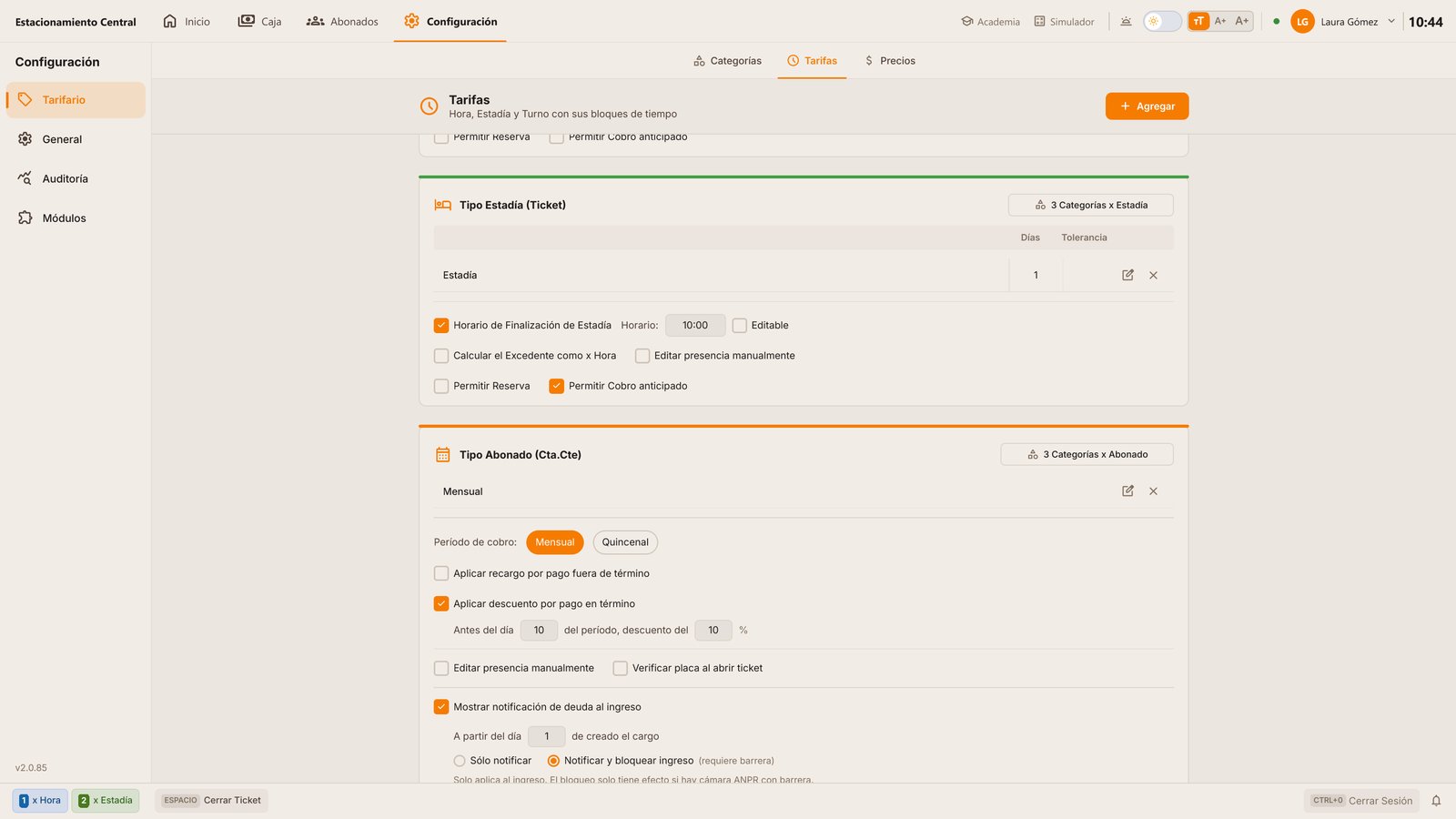Open Auditoría in the sidebar
Viewport: 1456px width, 819px height.
tap(76, 178)
